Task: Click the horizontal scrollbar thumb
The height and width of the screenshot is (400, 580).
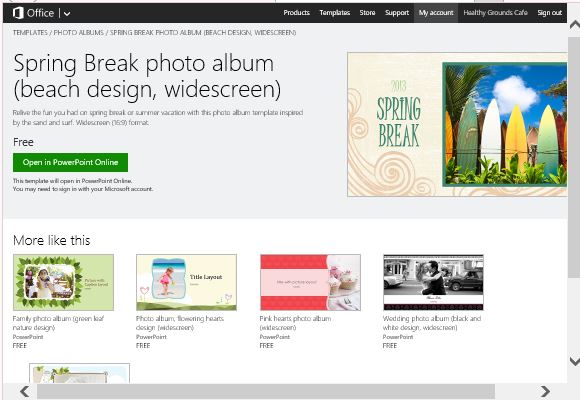Action: coord(266,391)
